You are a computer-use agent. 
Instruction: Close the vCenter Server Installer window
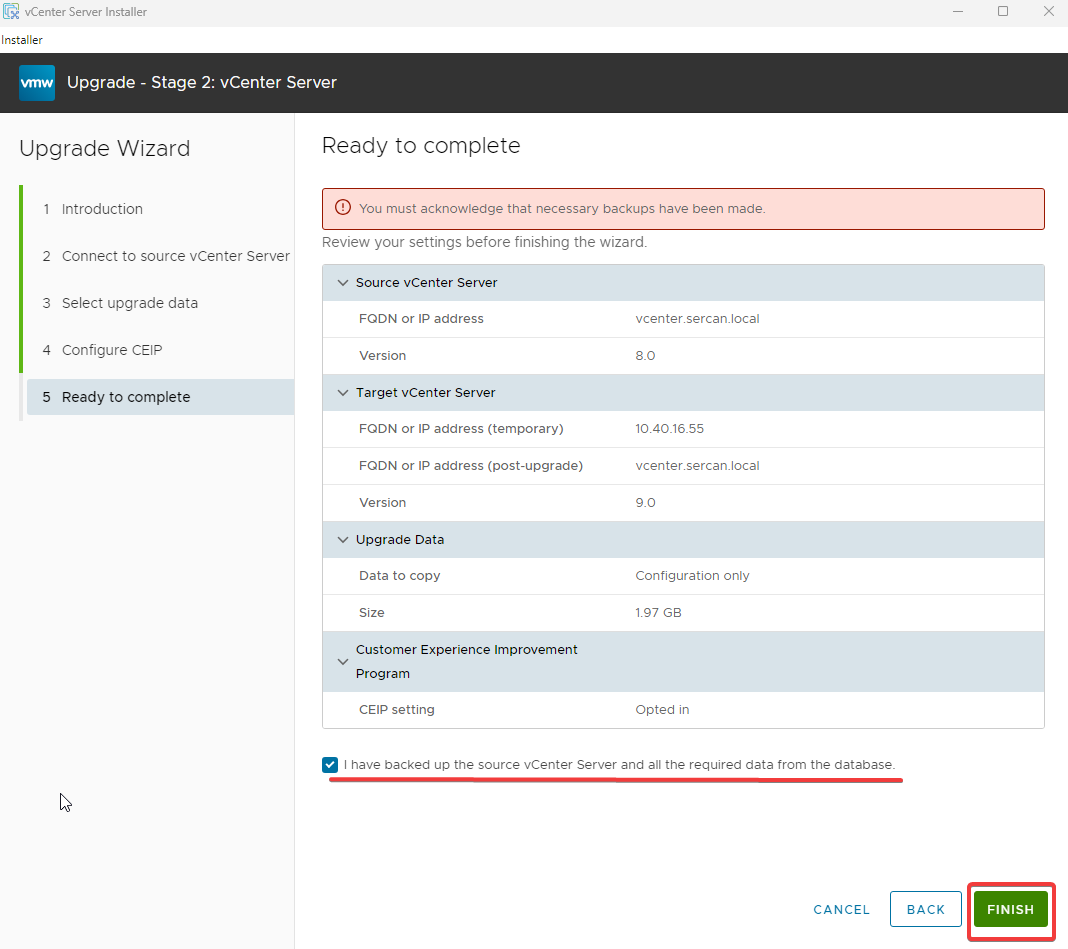pyautogui.click(x=1048, y=12)
